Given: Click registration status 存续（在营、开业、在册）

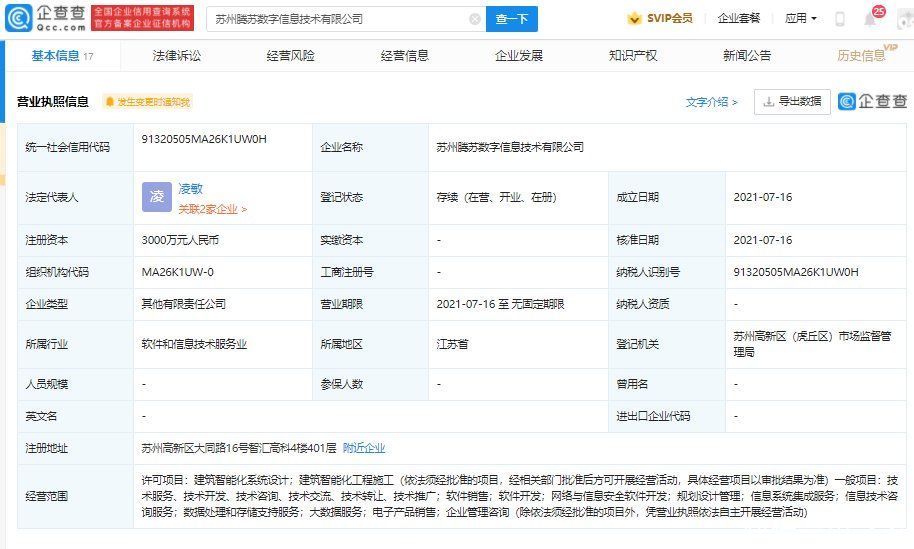Looking at the screenshot, I should tap(497, 198).
